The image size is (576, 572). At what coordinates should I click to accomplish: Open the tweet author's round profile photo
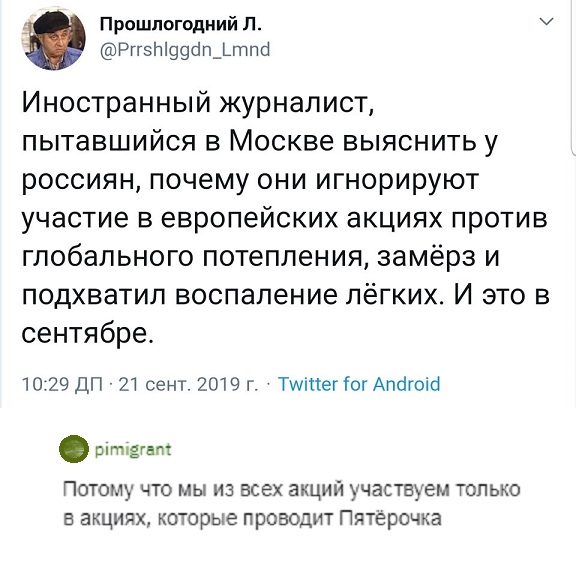coord(54,38)
